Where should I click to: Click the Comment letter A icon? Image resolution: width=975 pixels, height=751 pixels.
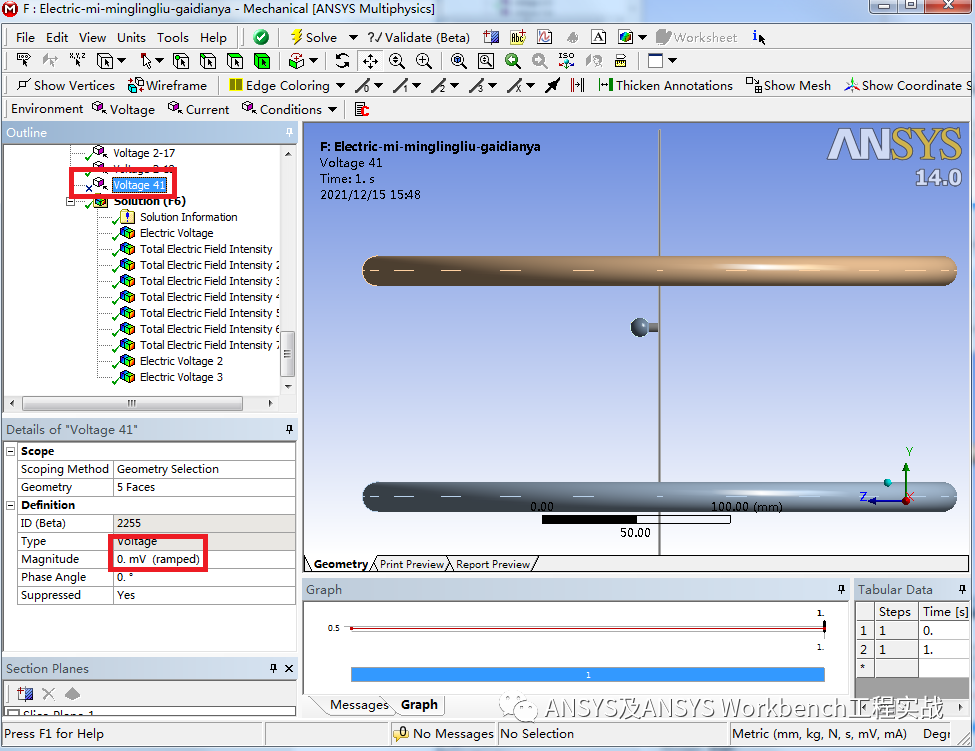[598, 37]
